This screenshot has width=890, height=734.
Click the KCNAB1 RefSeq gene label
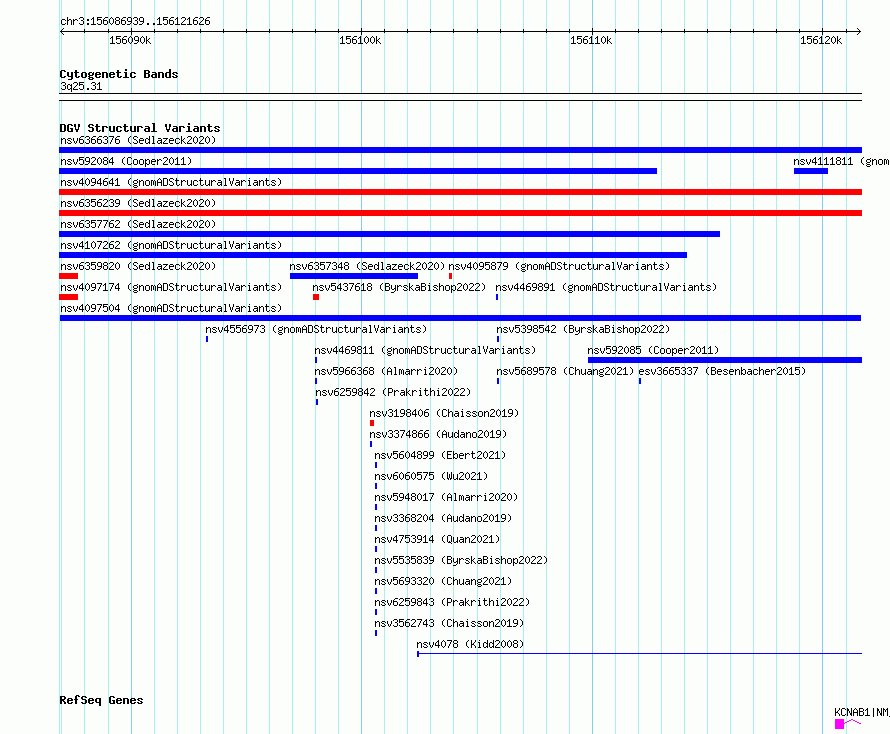862,712
